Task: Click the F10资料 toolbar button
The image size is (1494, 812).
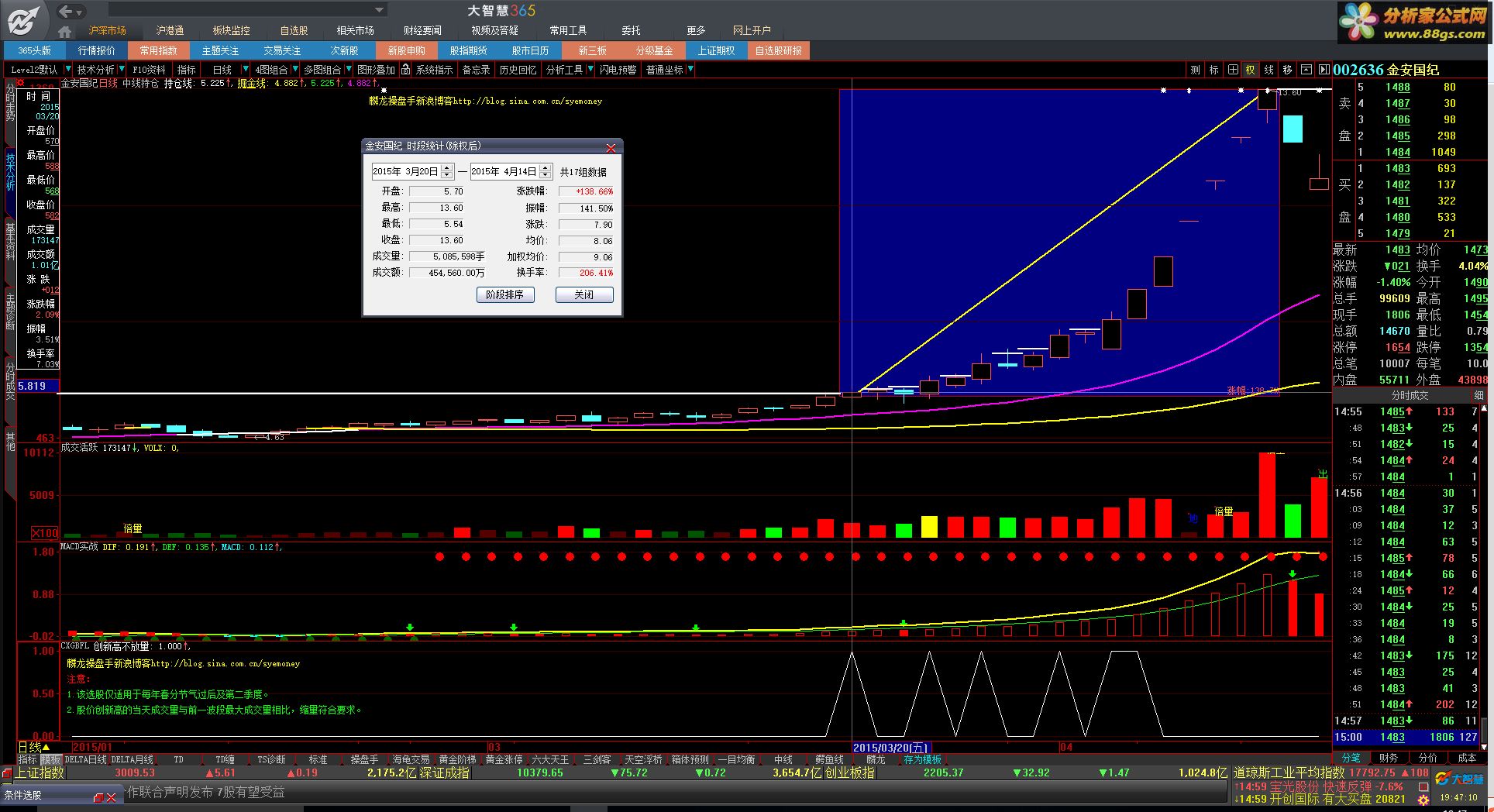Action: coord(149,70)
